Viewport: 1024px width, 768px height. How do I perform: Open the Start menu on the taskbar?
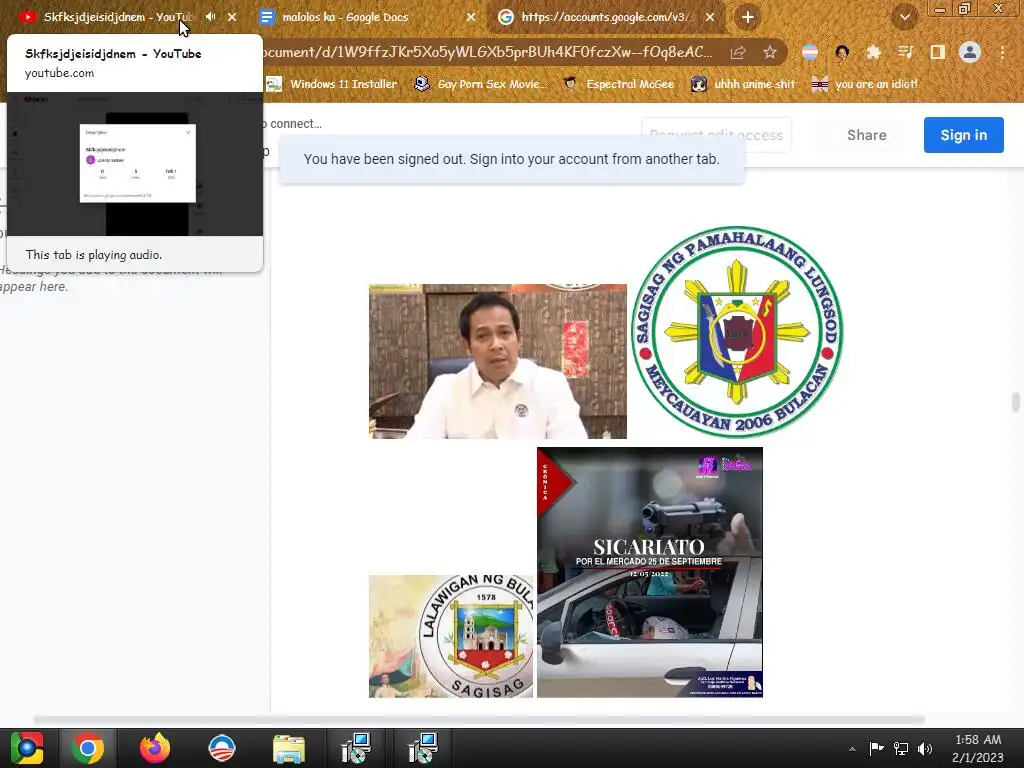pos(27,748)
